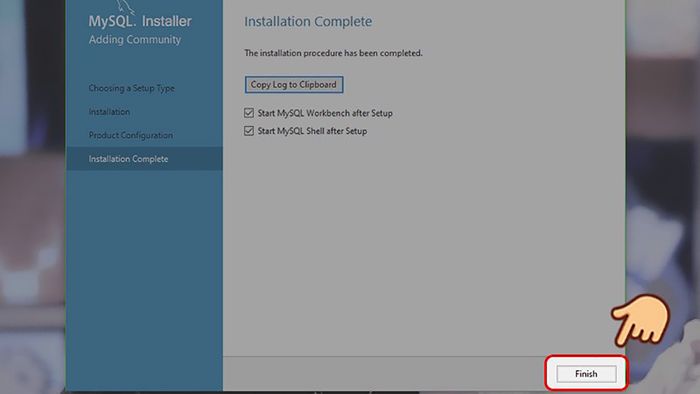This screenshot has height=394, width=700.
Task: Click the Installation Complete heading
Action: [308, 21]
